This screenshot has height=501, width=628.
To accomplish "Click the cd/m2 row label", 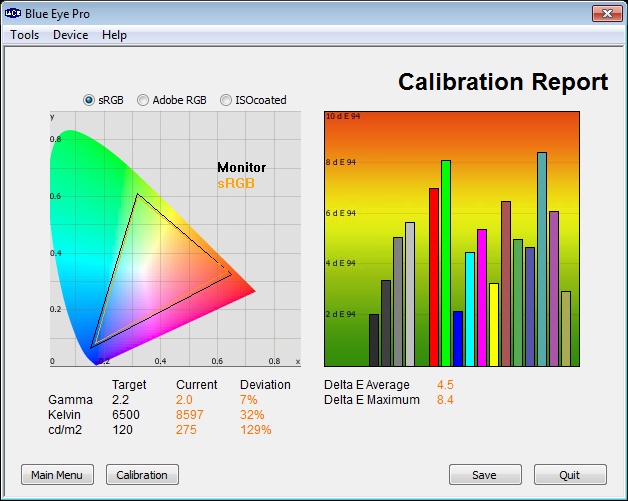I will coord(65,430).
